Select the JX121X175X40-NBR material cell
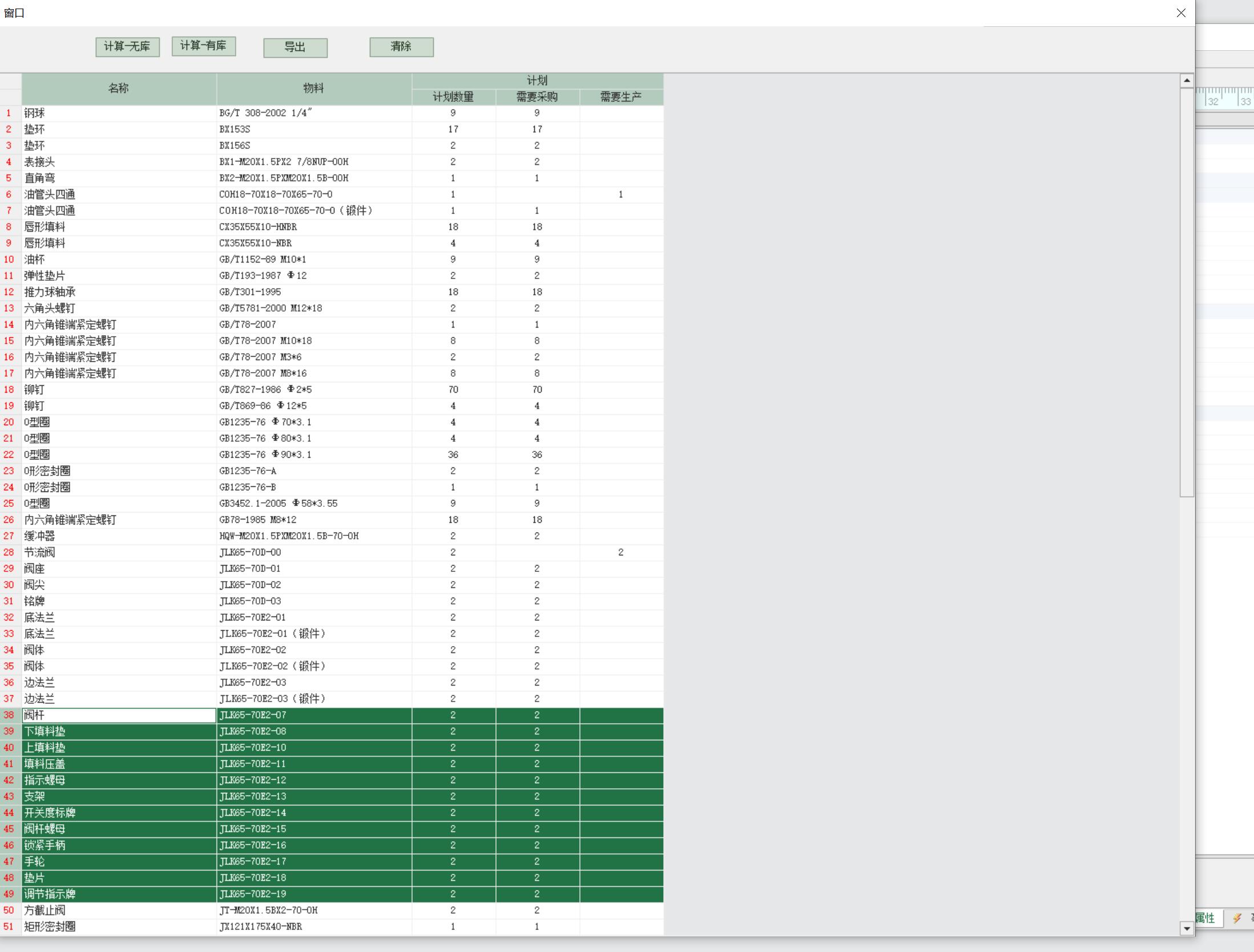The image size is (1254, 952). pyautogui.click(x=314, y=926)
